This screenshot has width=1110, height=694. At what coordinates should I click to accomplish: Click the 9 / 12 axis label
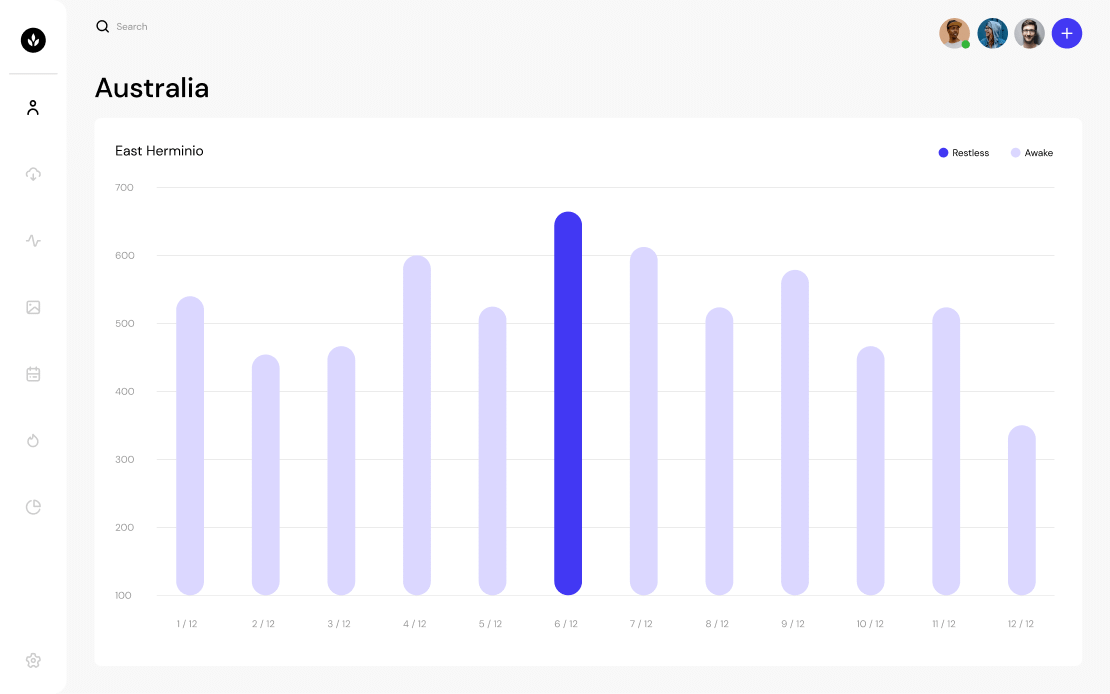tap(793, 624)
